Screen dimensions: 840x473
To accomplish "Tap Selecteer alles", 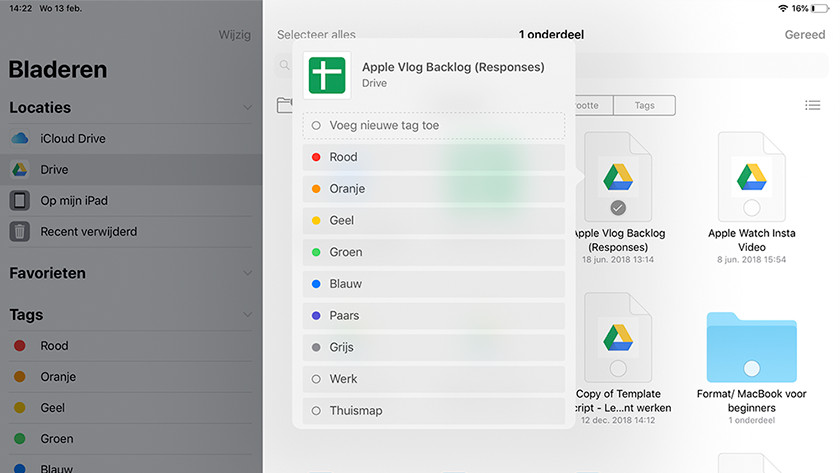I will tap(316, 34).
